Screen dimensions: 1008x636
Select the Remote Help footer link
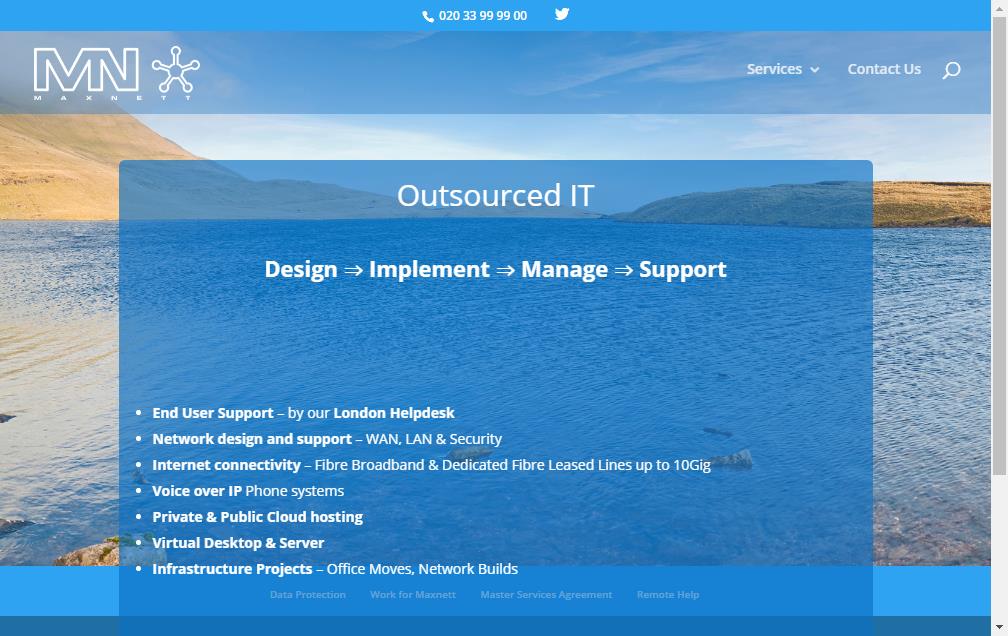(667, 594)
